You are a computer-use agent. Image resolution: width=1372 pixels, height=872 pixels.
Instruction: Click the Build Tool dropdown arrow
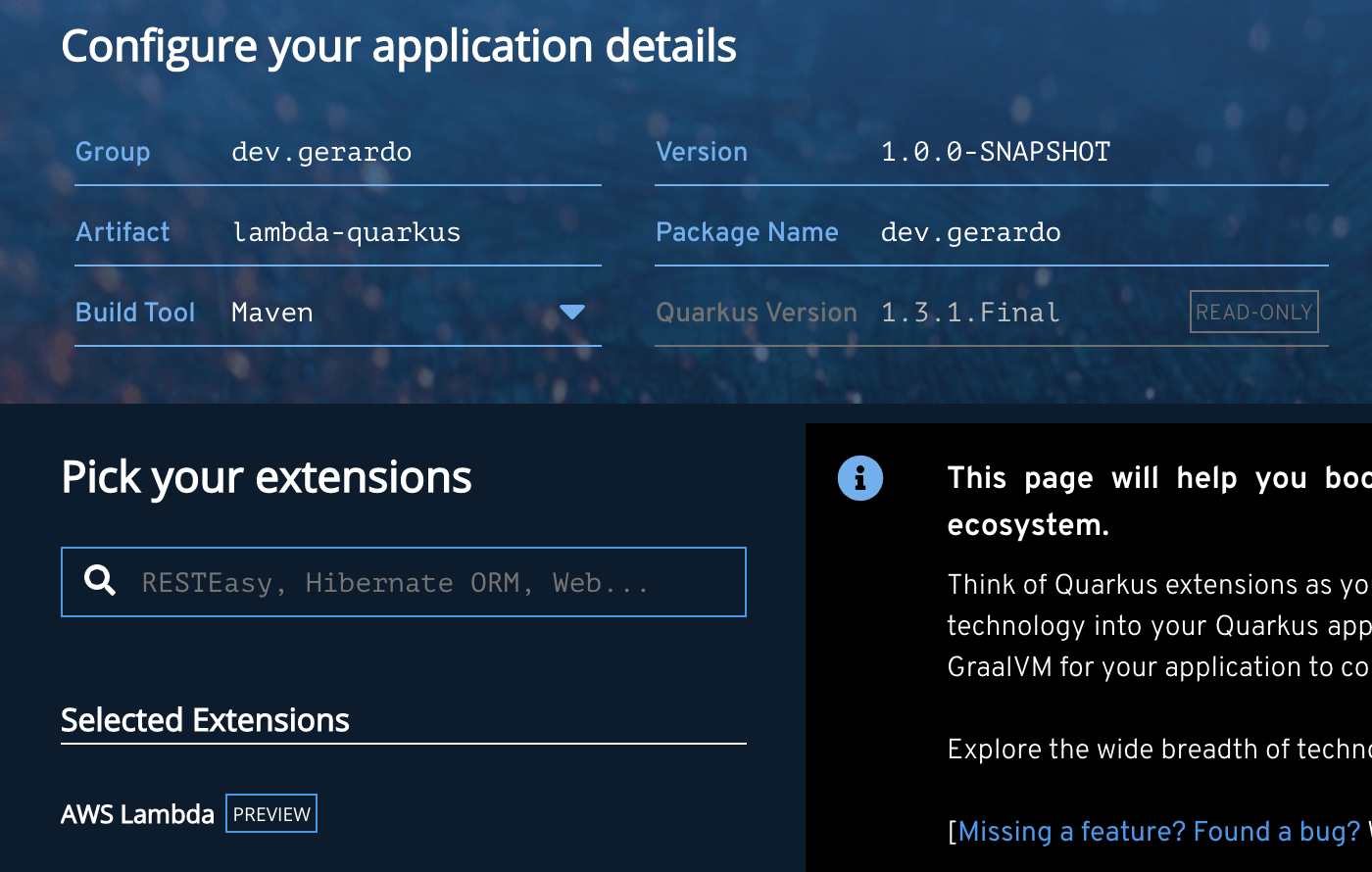pos(571,313)
